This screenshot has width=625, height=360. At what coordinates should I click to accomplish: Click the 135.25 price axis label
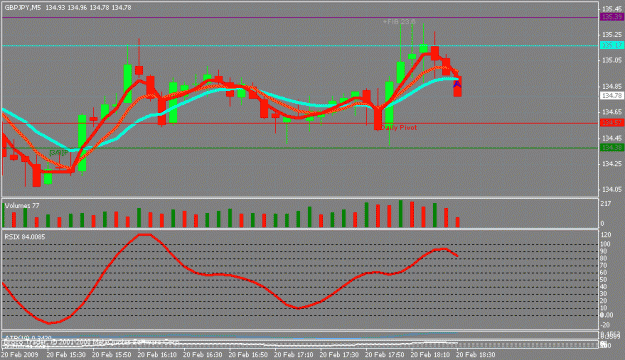[x=612, y=34]
